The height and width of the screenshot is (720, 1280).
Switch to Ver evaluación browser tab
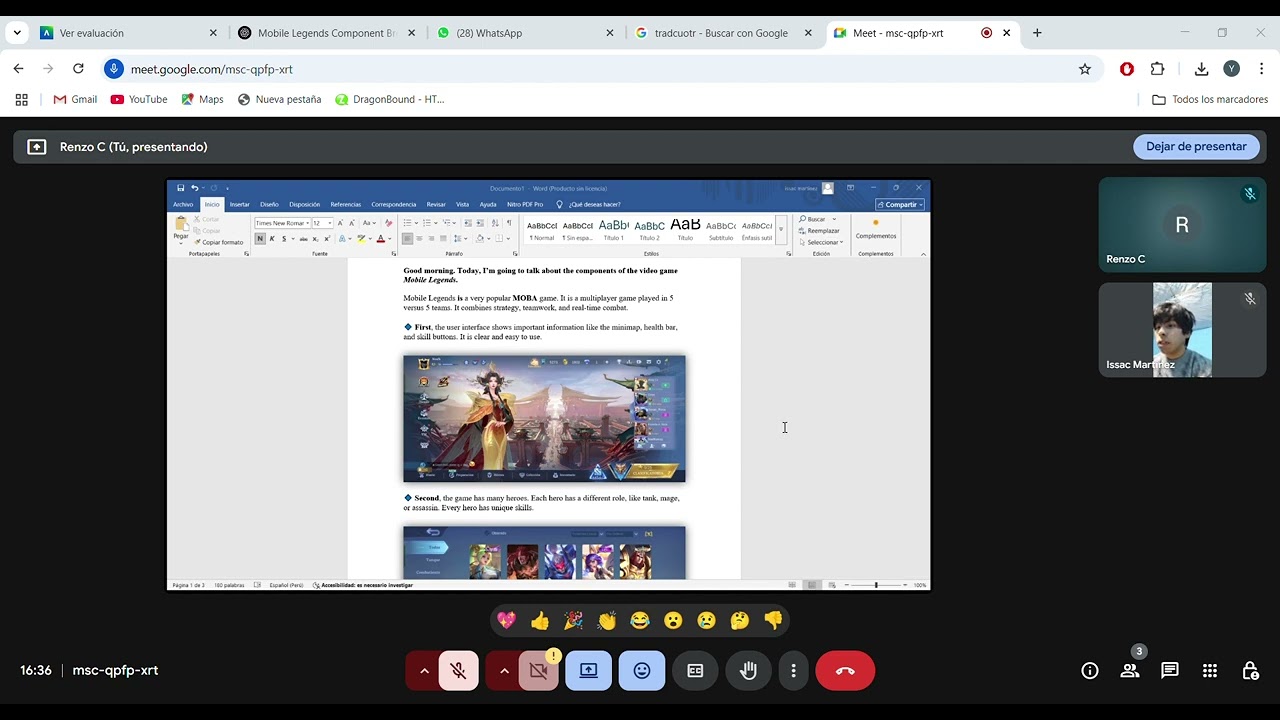click(128, 33)
